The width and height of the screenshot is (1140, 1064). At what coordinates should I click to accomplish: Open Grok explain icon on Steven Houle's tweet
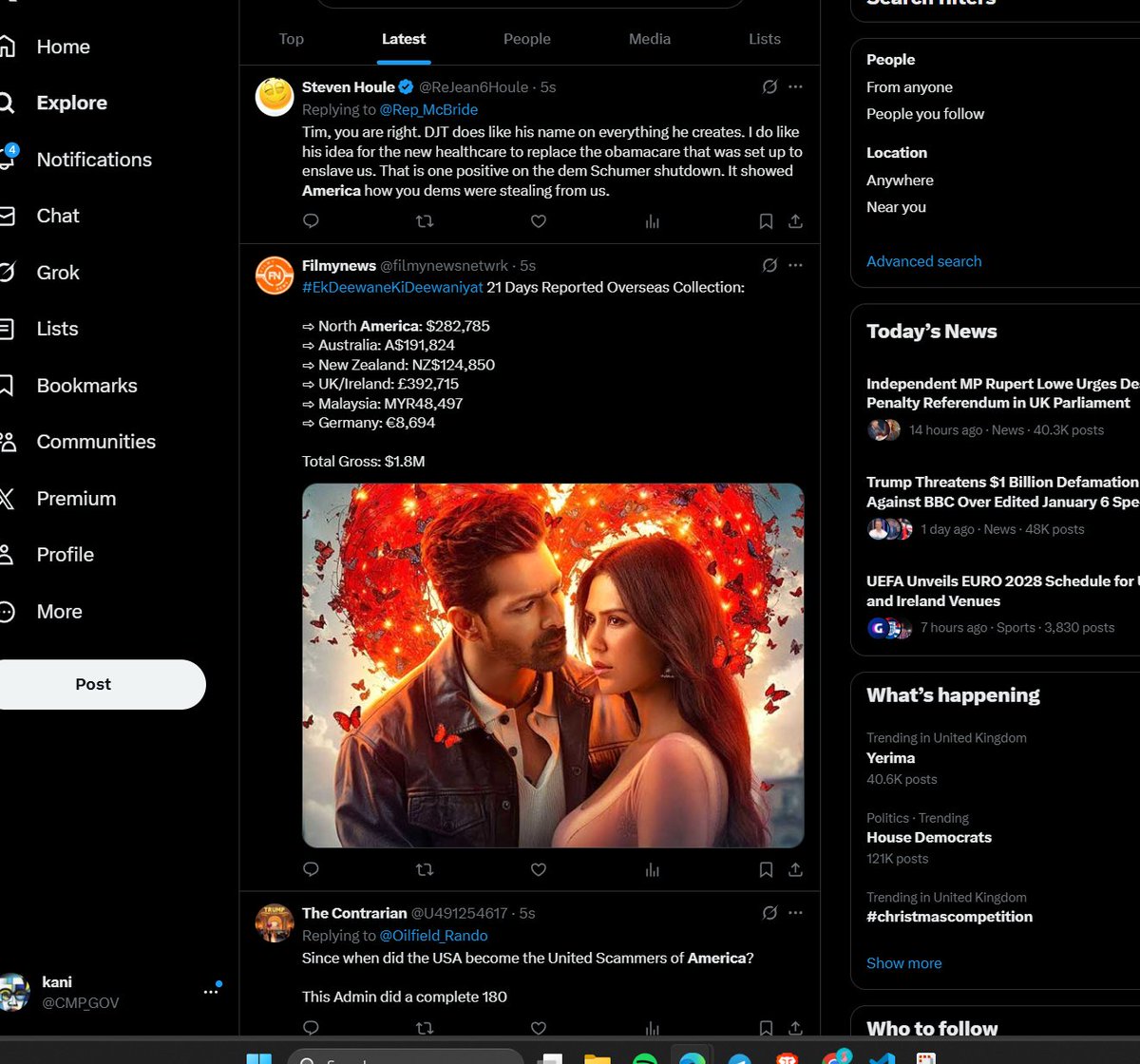pos(769,86)
